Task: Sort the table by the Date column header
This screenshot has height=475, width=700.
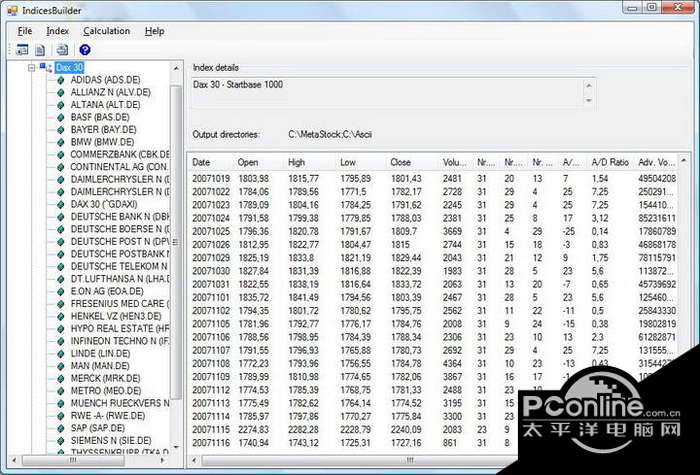Action: tap(211, 162)
